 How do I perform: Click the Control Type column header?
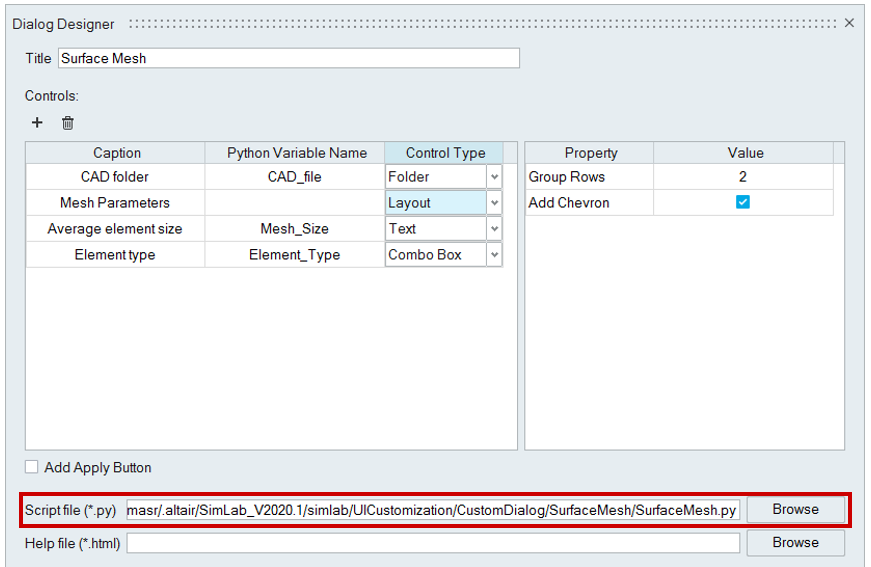[x=445, y=153]
